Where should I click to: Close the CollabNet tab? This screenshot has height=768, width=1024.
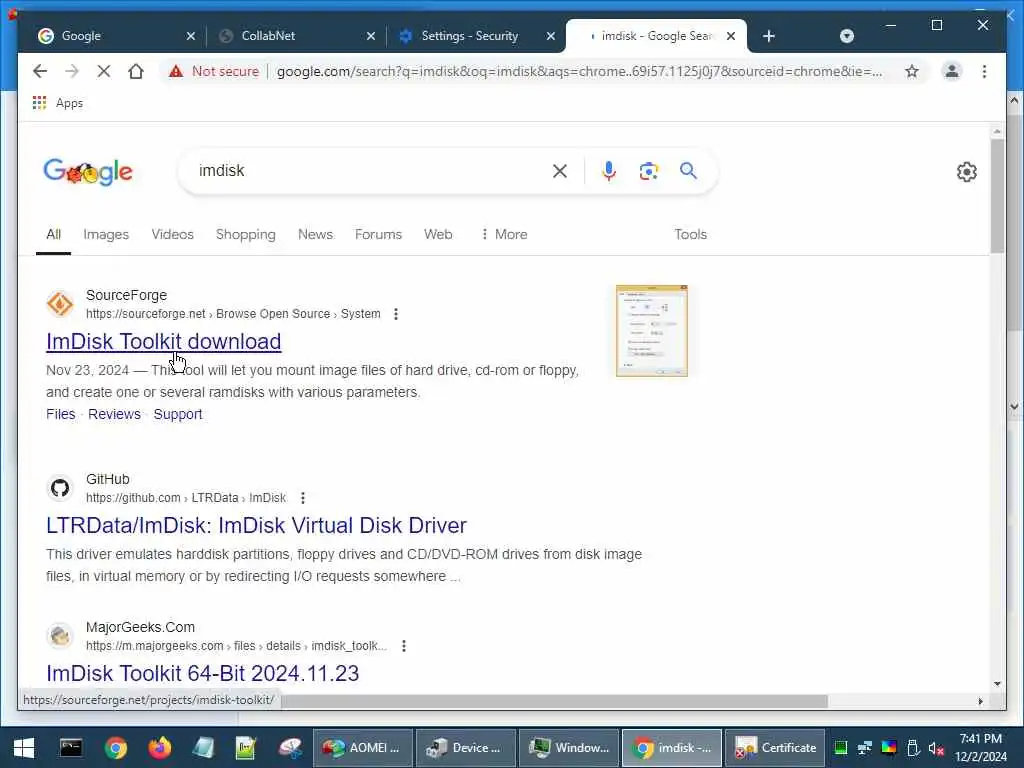point(371,36)
